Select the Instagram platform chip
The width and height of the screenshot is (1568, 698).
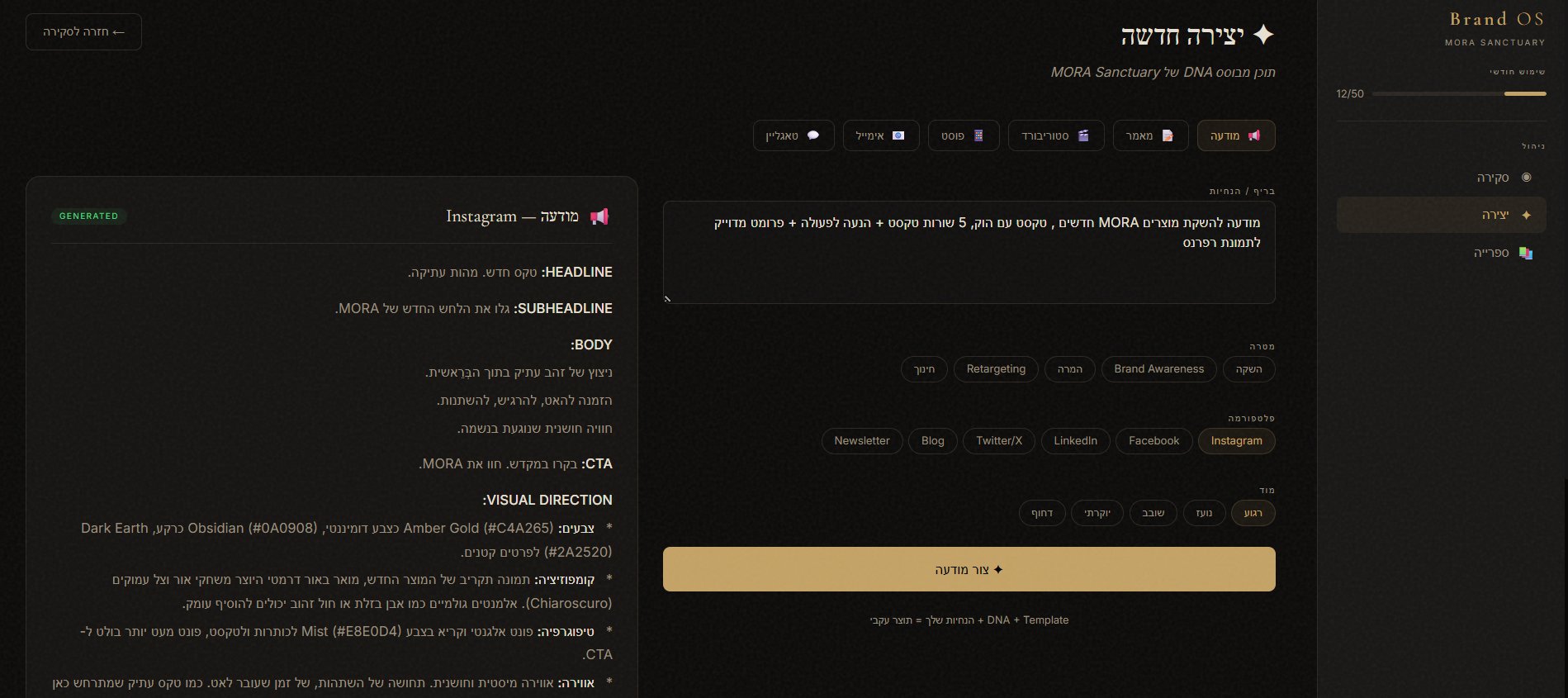1236,441
